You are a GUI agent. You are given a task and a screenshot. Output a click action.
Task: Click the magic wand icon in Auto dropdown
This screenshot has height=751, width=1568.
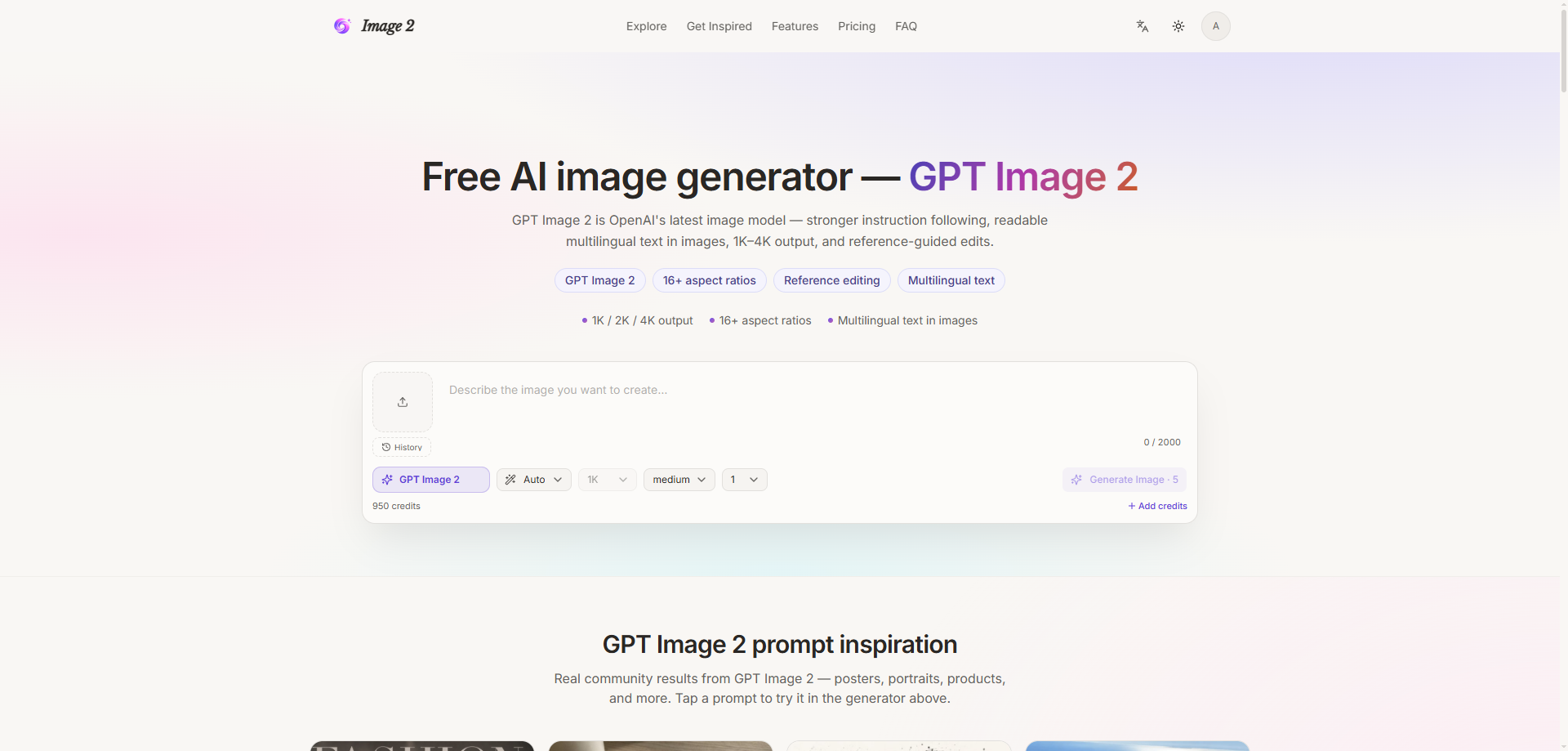[510, 480]
